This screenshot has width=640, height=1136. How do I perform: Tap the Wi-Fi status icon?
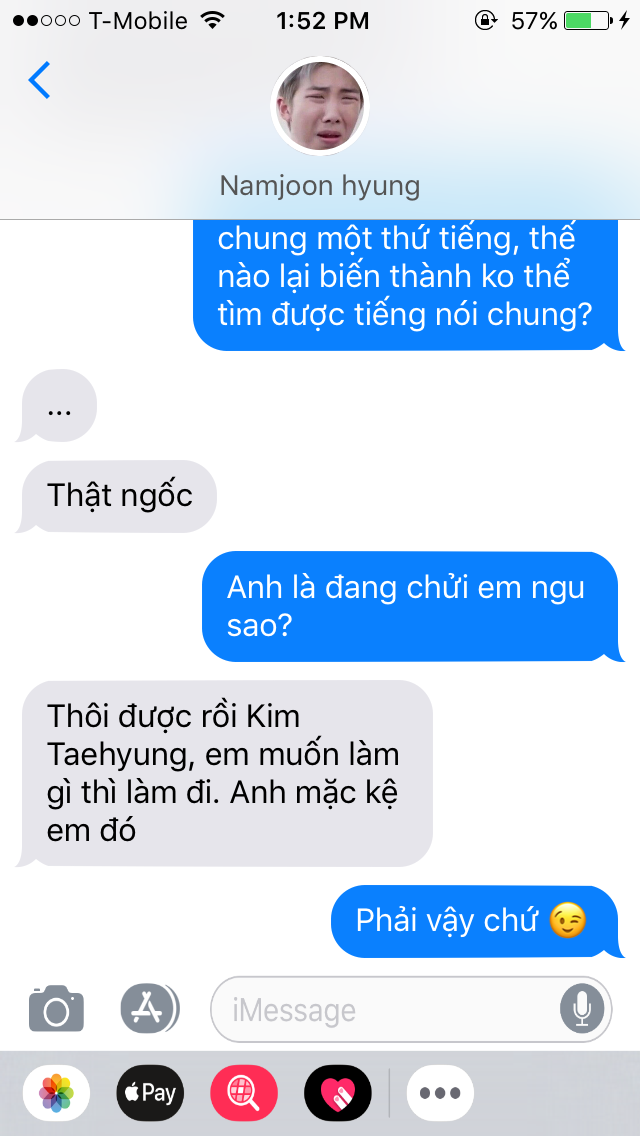[212, 20]
